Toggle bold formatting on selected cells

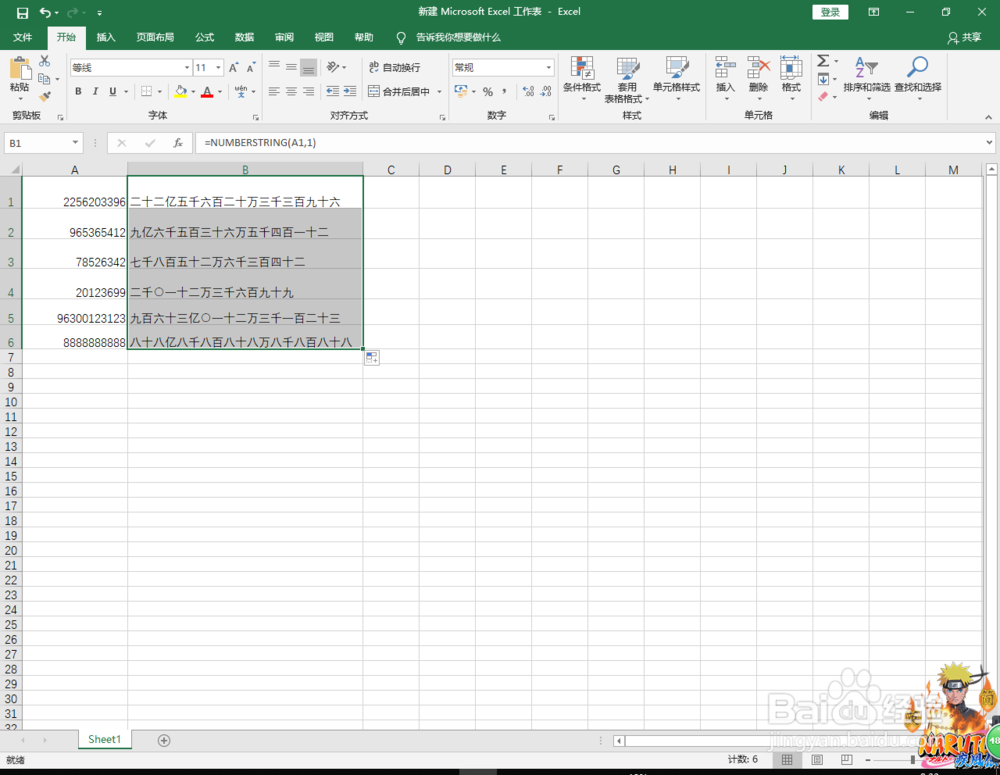tap(77, 91)
